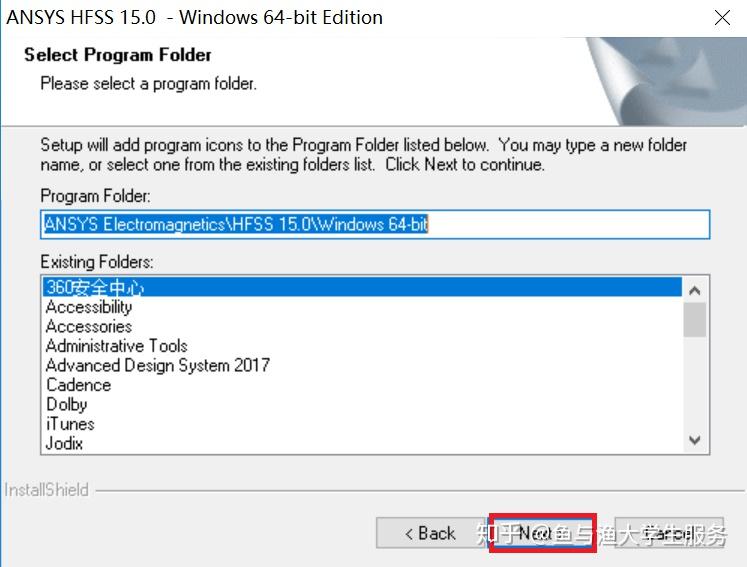The image size is (747, 567).
Task: Select Accessibility in Existing Folders list
Action: coord(89,307)
